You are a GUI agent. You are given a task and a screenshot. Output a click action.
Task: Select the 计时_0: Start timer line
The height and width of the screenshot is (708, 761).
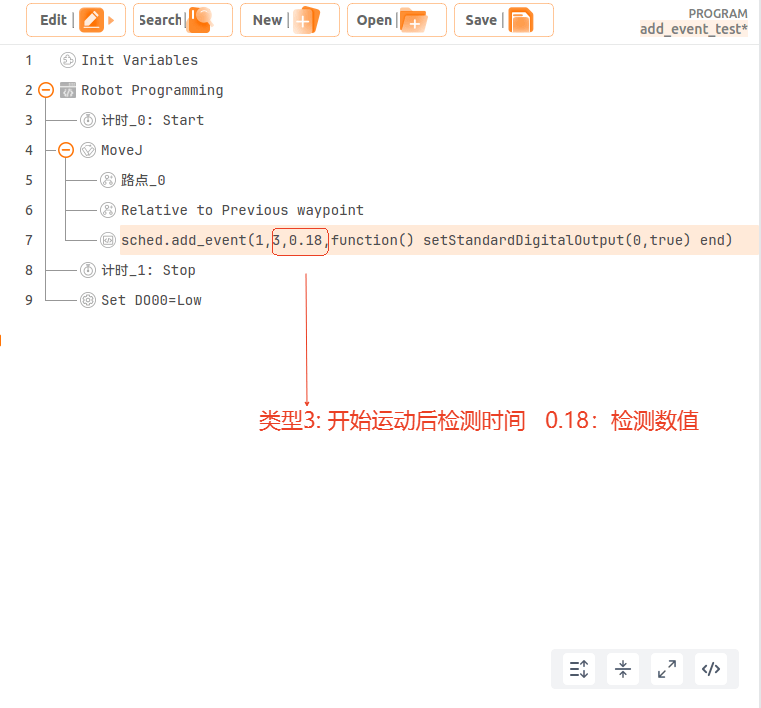point(152,120)
